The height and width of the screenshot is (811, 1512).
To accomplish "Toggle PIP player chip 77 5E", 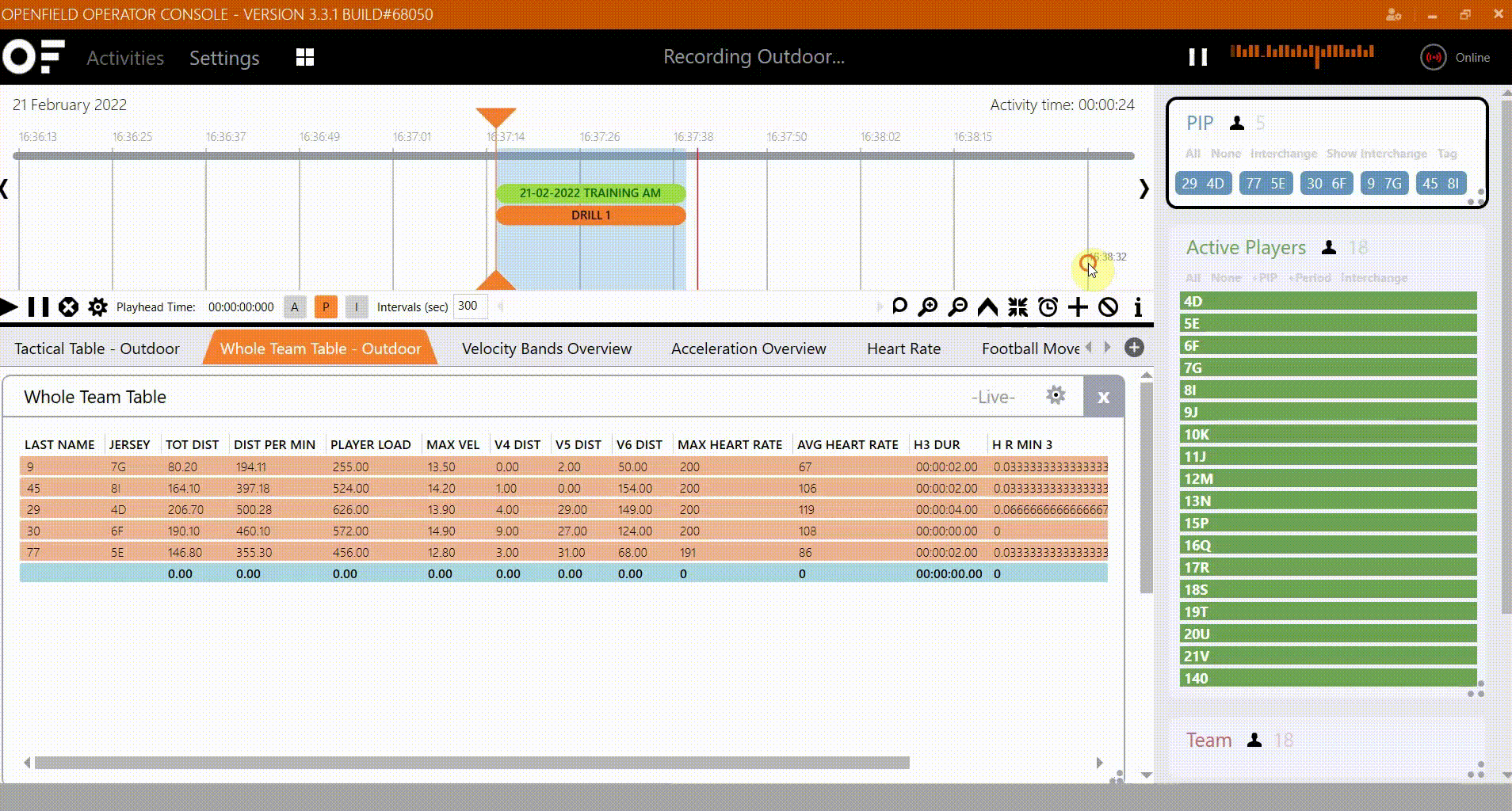I will (1266, 184).
